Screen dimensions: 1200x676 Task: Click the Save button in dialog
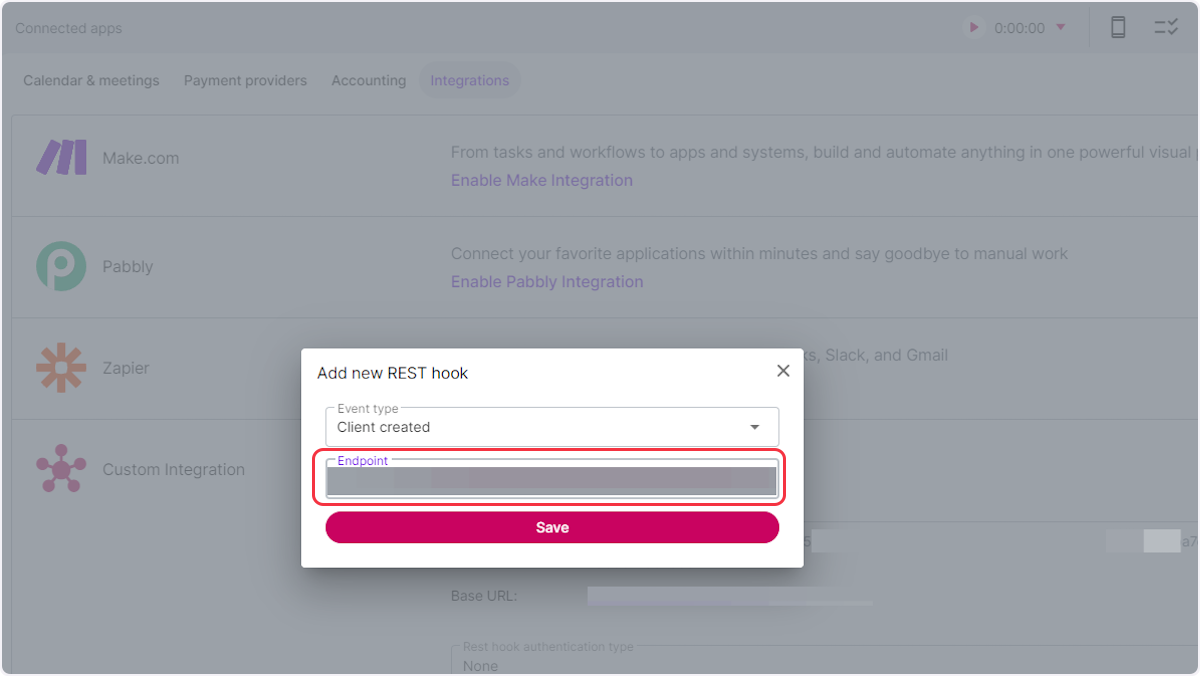[x=552, y=527]
